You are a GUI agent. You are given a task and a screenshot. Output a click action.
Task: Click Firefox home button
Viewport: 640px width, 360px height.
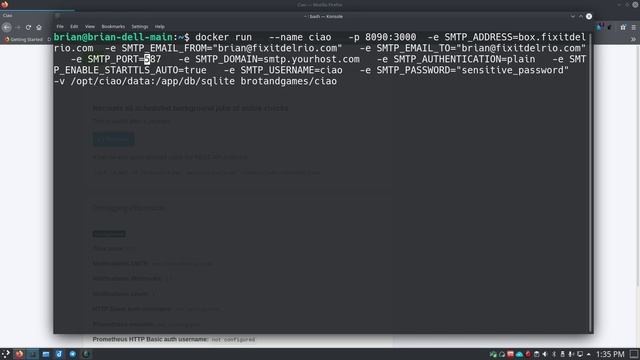click(39, 27)
